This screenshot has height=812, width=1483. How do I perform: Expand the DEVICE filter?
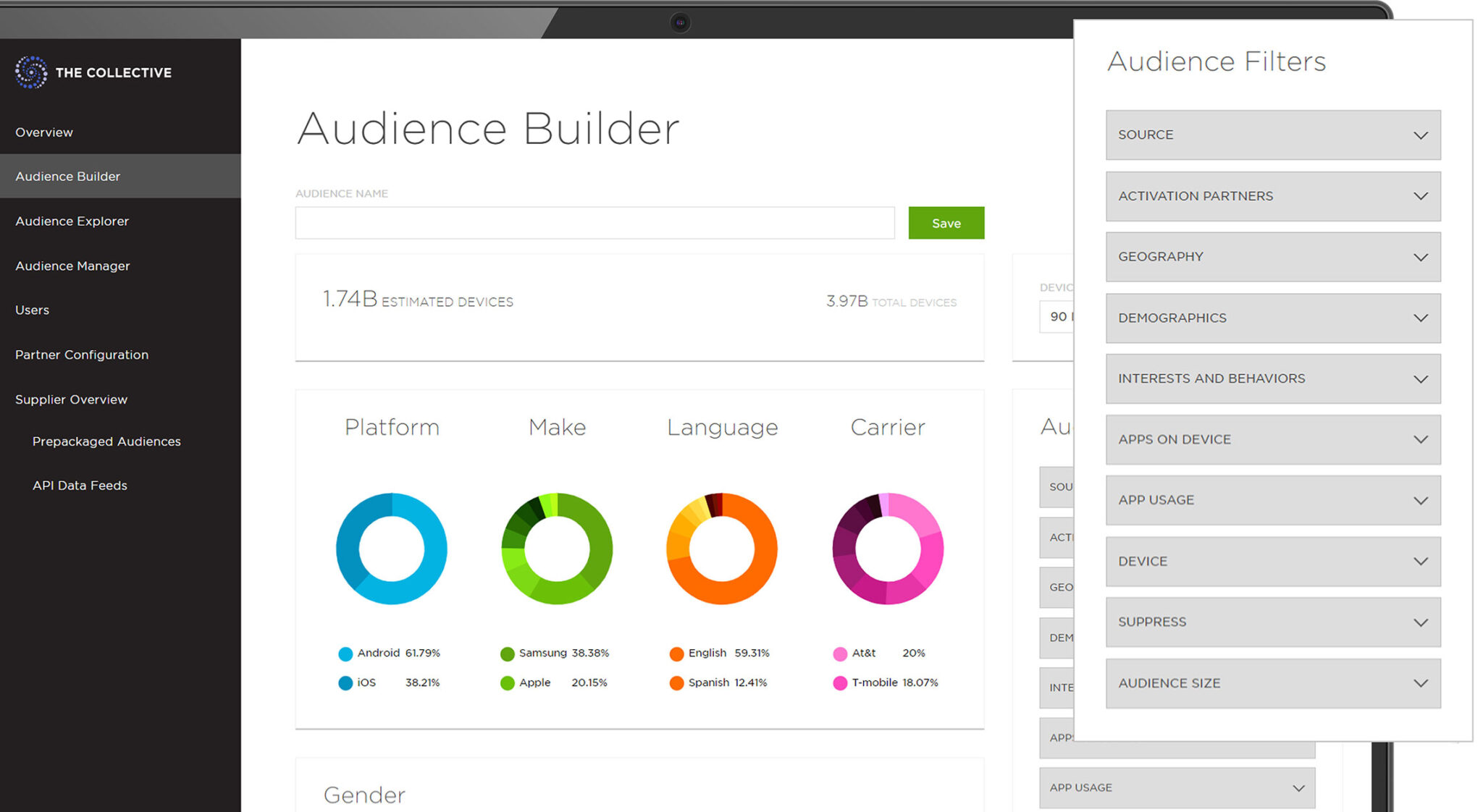pos(1272,561)
